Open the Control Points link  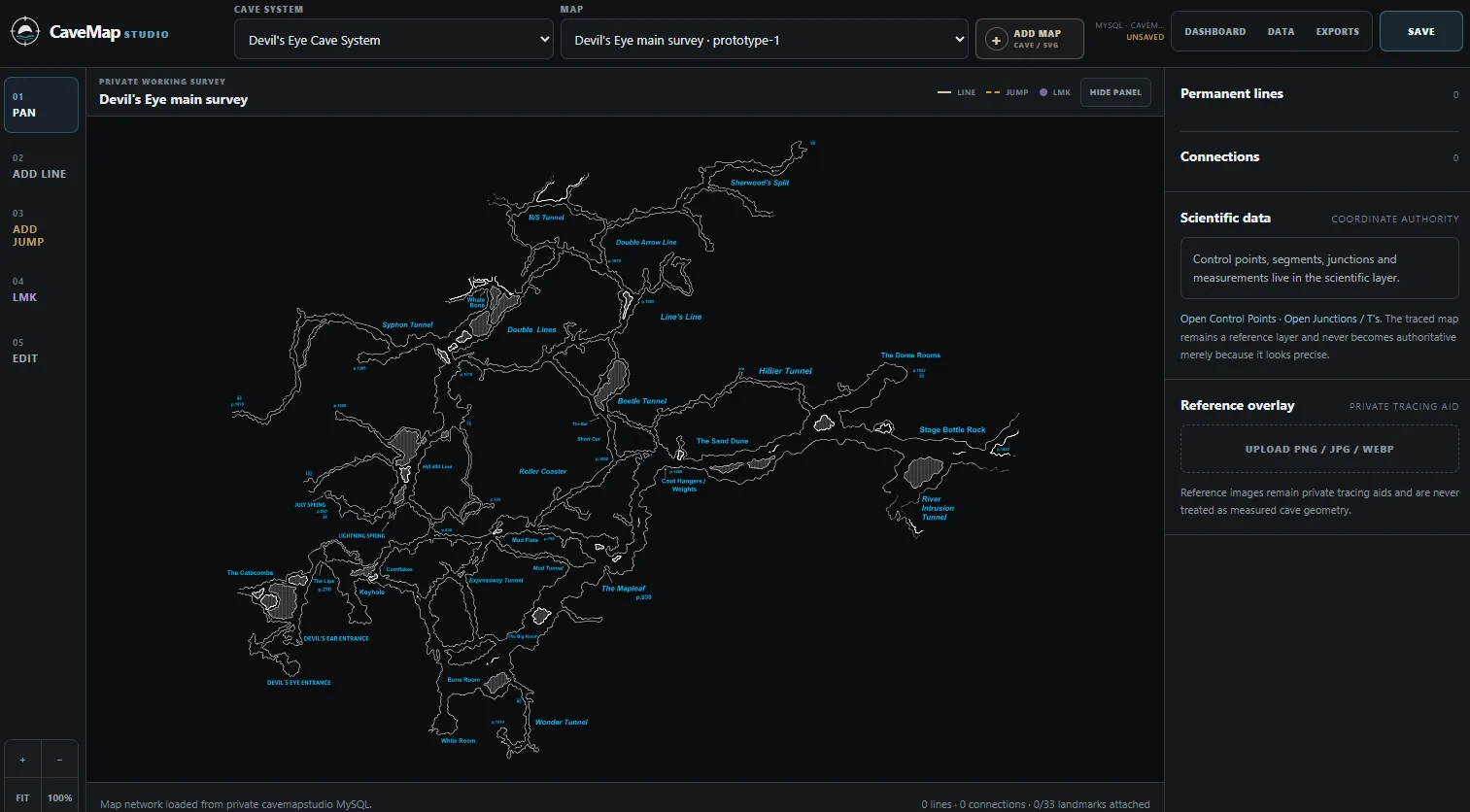click(1228, 319)
